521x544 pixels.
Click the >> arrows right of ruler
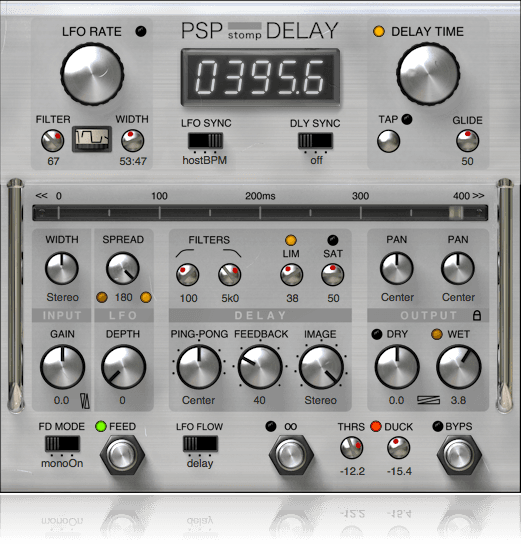(478, 196)
